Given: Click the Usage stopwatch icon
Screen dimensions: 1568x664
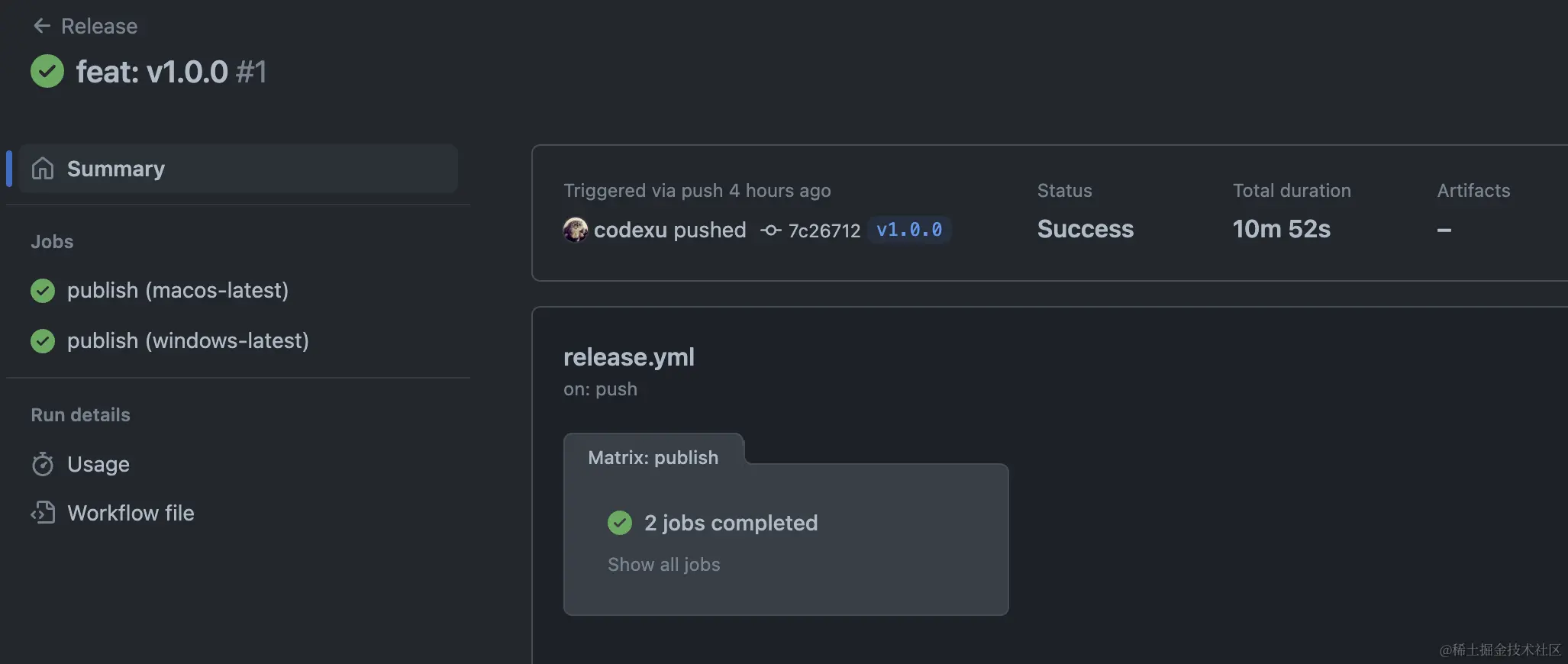Looking at the screenshot, I should [x=43, y=464].
